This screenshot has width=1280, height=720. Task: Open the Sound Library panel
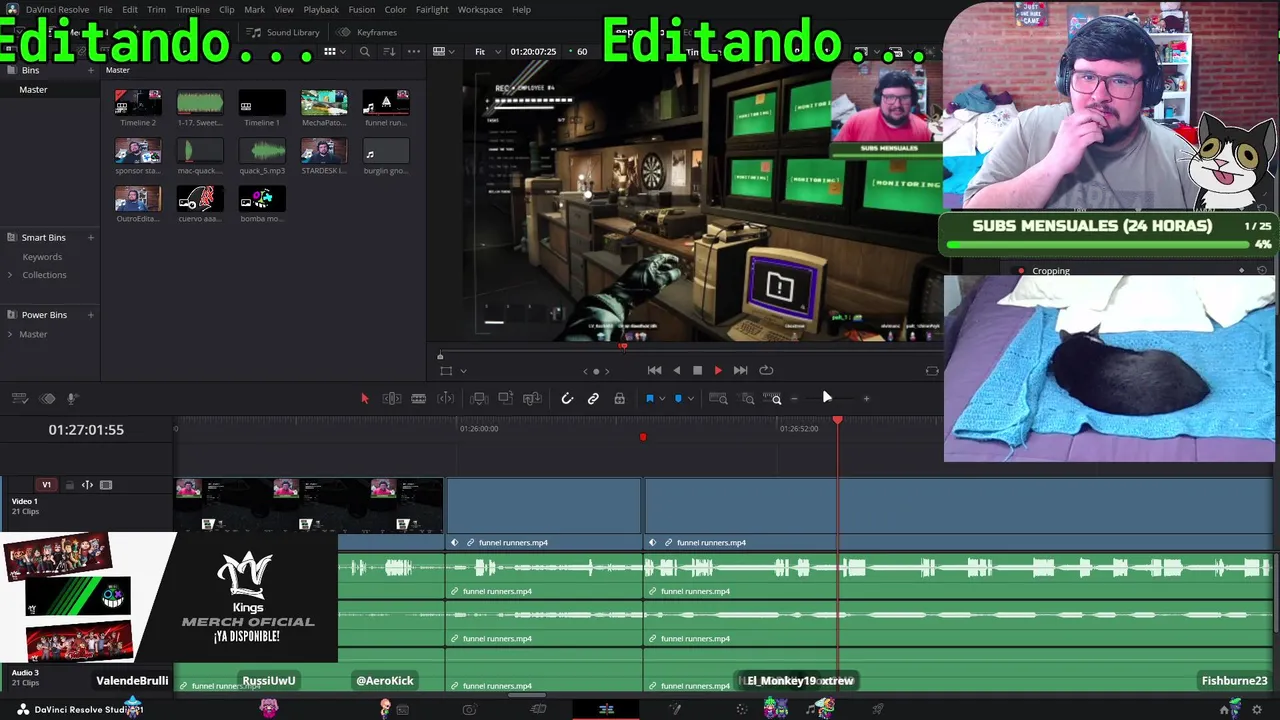pos(283,32)
